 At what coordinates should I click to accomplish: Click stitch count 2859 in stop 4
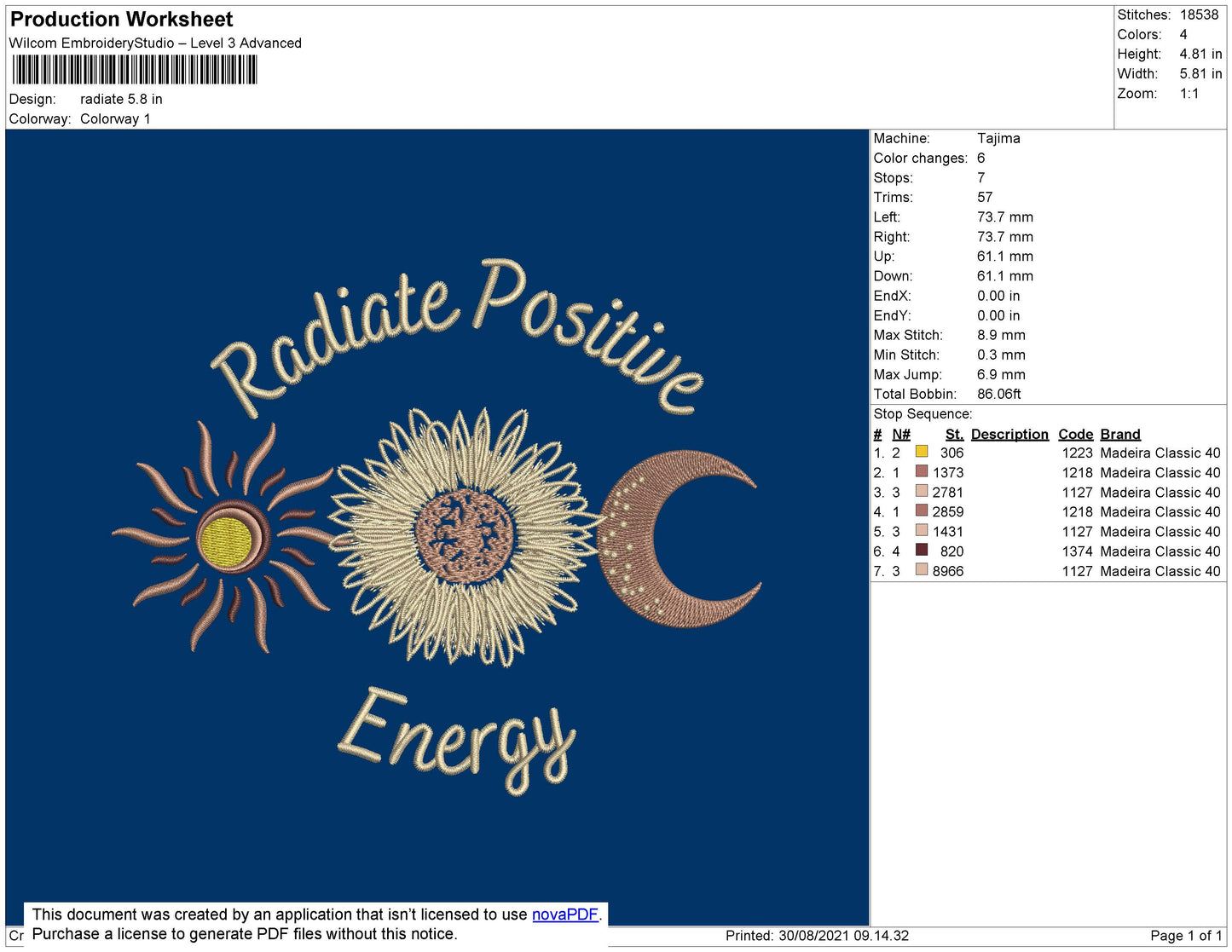(948, 512)
